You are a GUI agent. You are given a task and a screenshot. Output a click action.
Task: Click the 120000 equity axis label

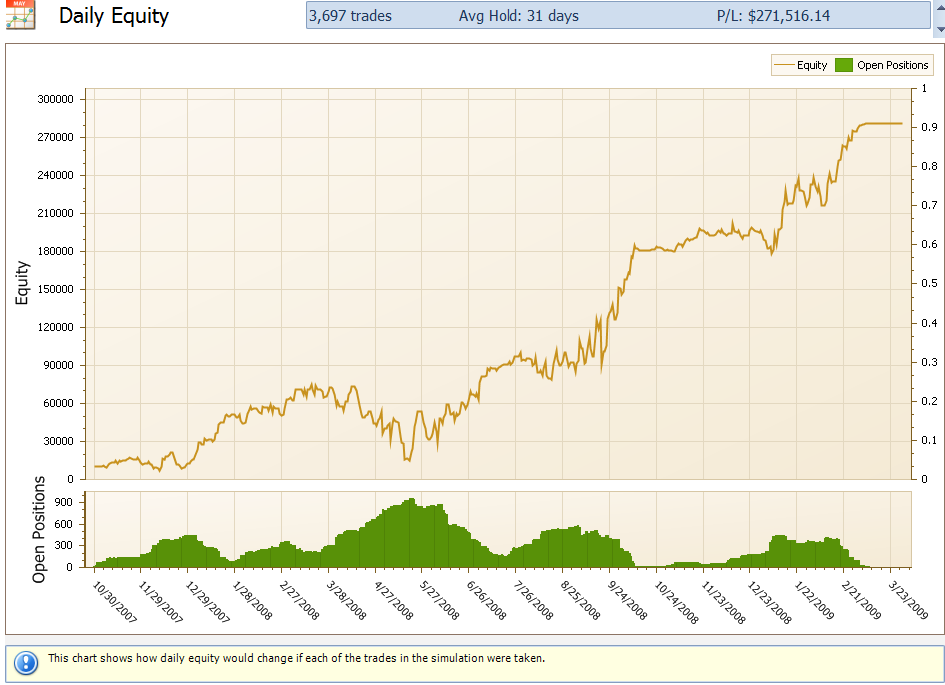(55, 327)
